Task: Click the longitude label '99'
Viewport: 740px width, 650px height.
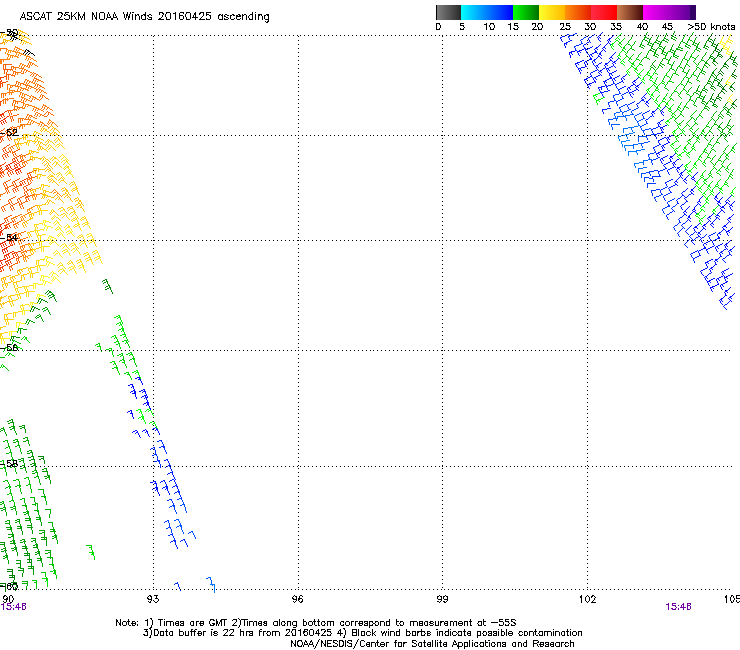Action: click(442, 599)
